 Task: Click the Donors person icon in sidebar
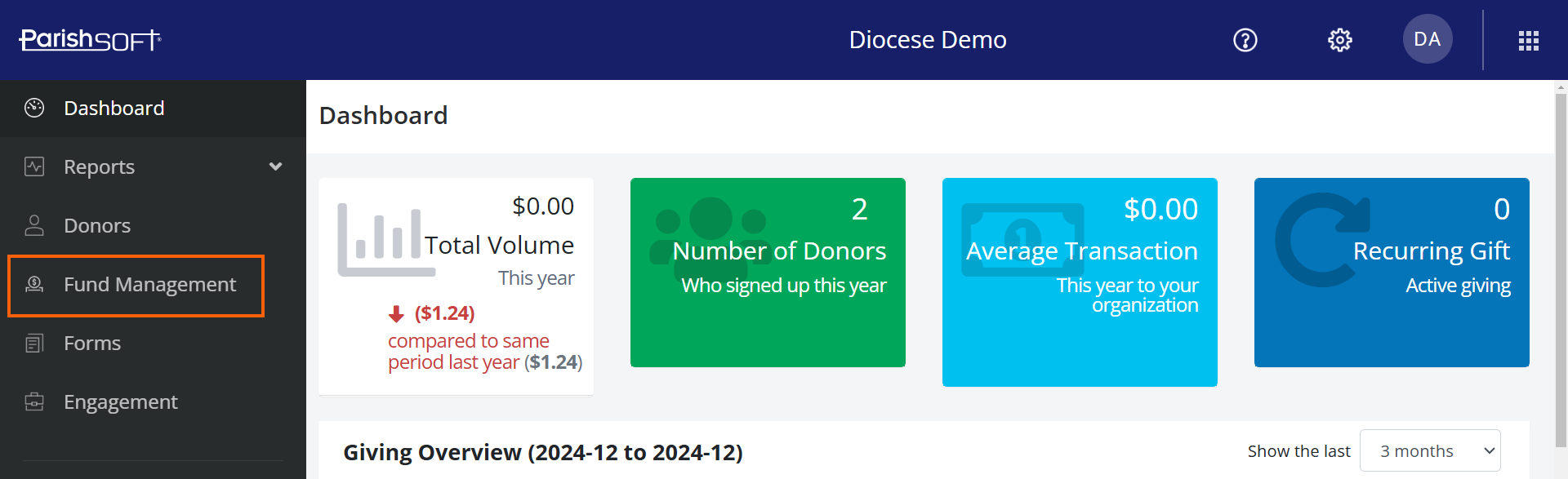(x=34, y=225)
